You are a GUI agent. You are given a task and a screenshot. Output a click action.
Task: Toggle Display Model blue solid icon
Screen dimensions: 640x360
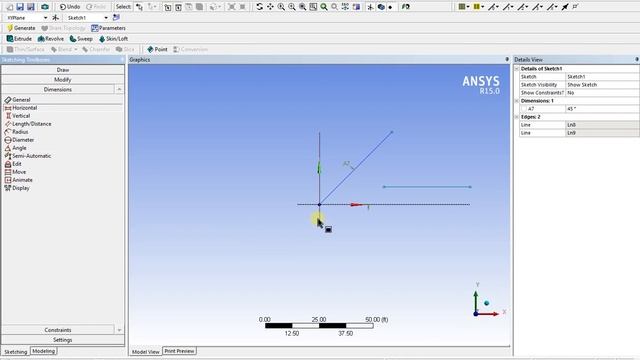point(381,7)
